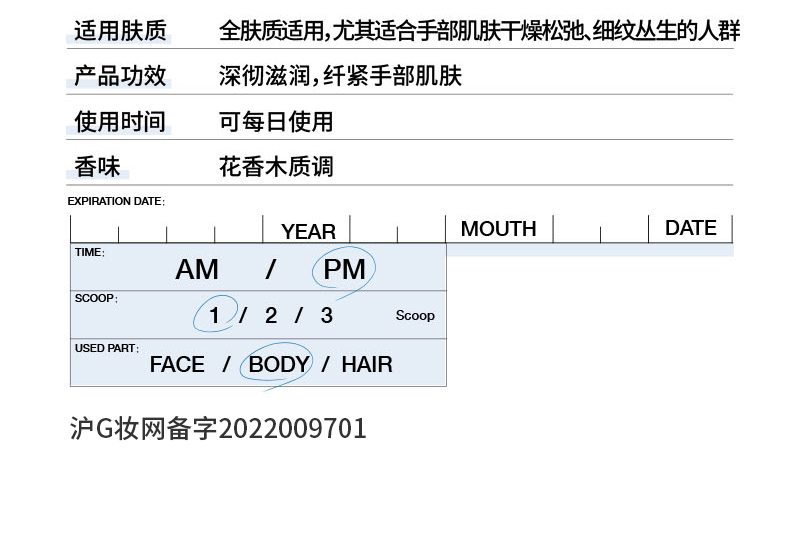790x558 pixels.
Task: Choose scoop amount 1
Action: tap(214, 316)
